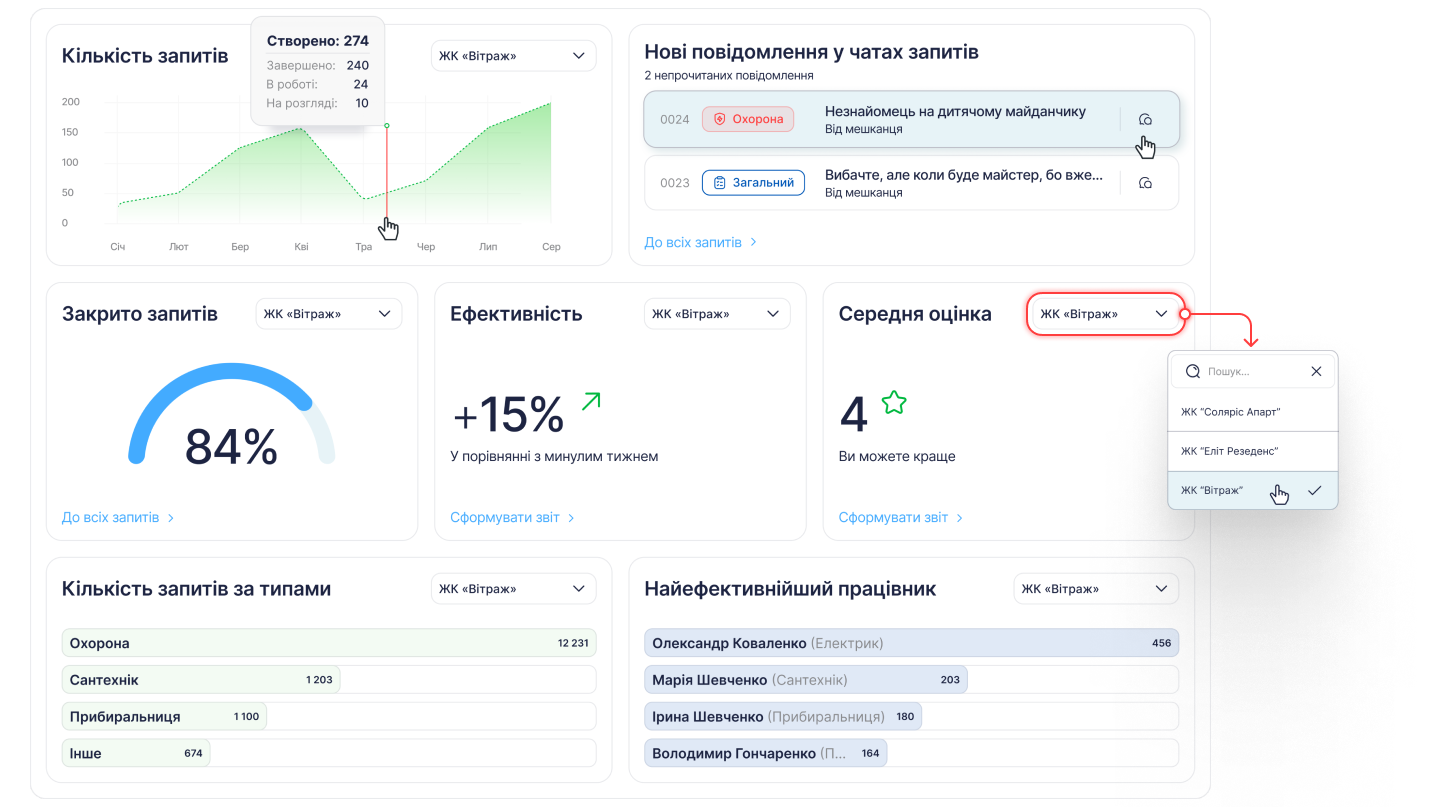Click 2 непрочитаних повідомлення text
Screen dimensions: 1447x807
coord(728,76)
